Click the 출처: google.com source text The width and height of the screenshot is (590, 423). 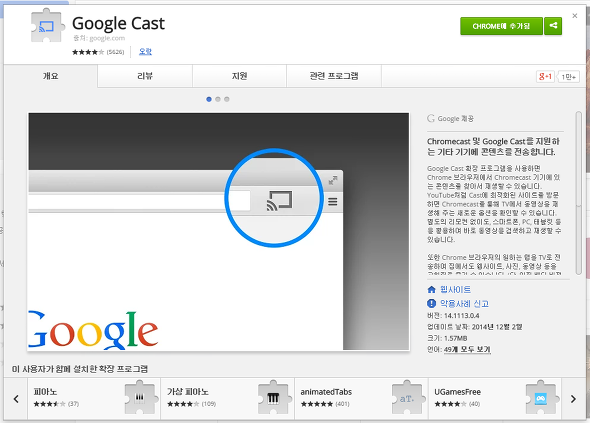pos(99,38)
